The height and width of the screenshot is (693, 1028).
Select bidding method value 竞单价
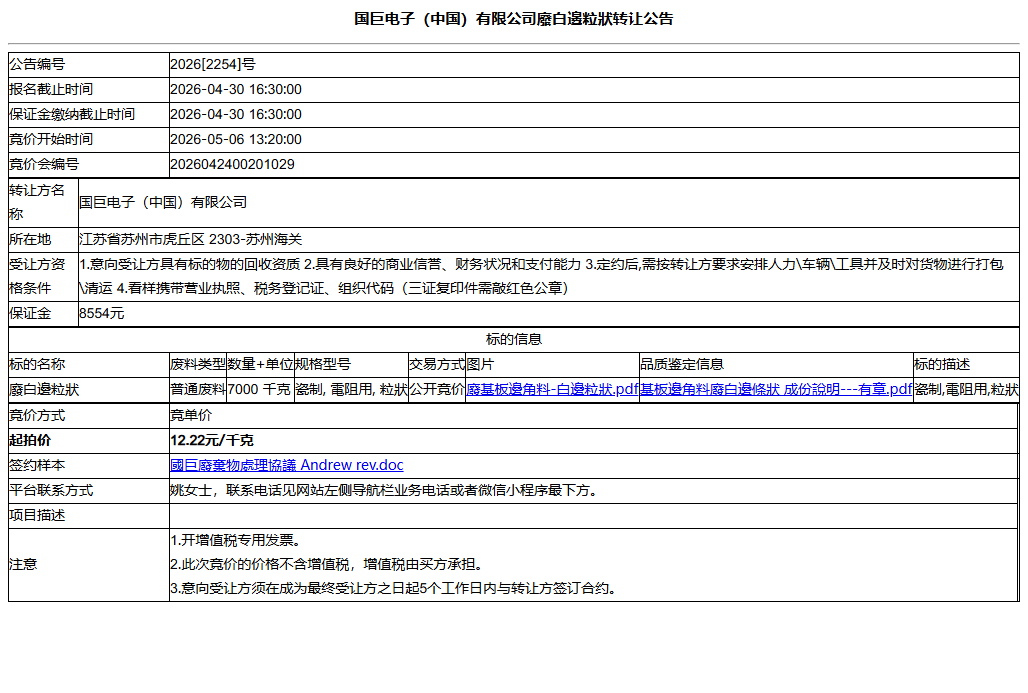click(x=191, y=415)
